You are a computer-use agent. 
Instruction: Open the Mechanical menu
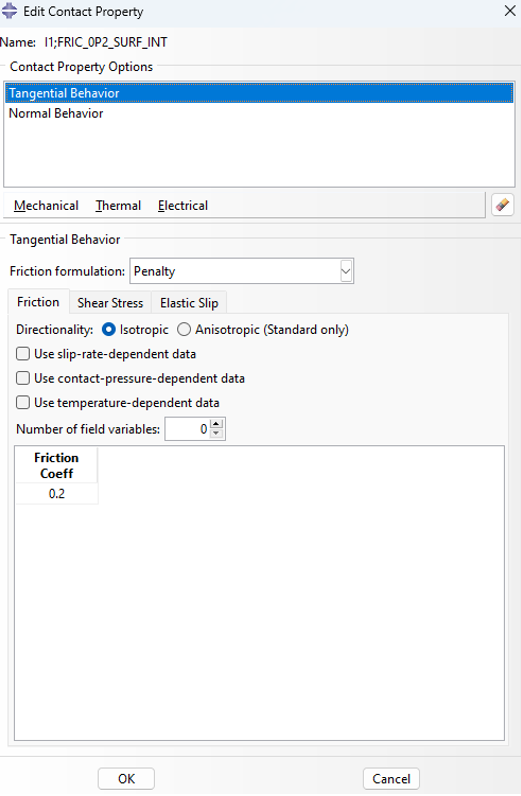pyautogui.click(x=46, y=206)
